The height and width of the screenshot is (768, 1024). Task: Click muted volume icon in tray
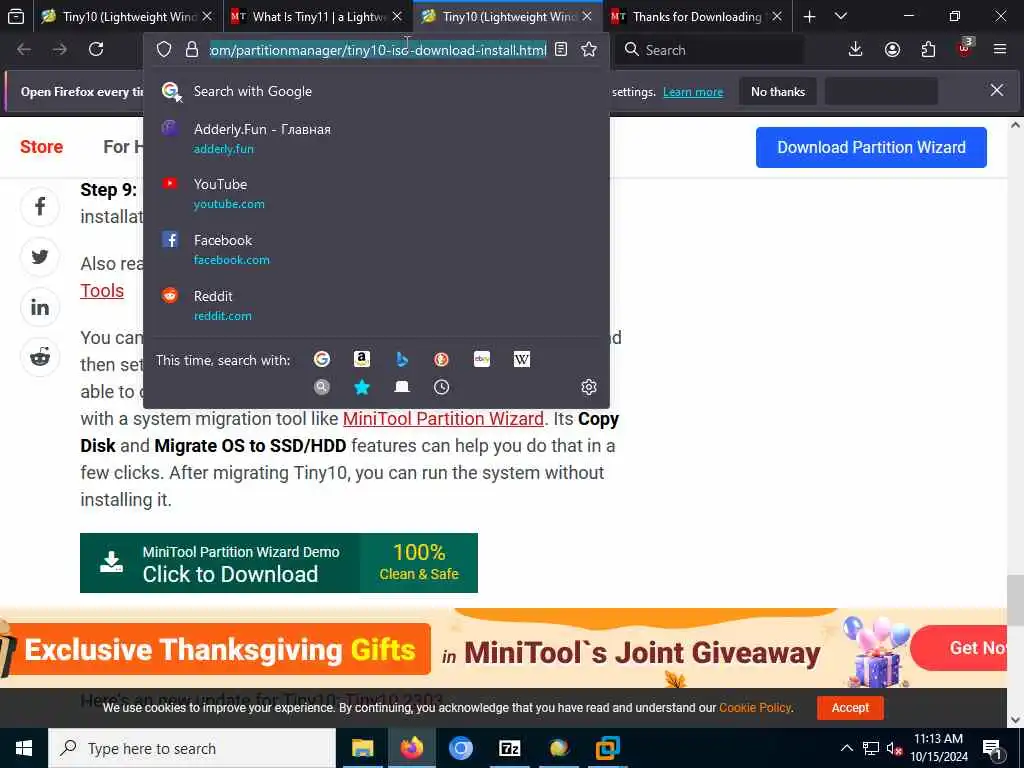tap(895, 748)
